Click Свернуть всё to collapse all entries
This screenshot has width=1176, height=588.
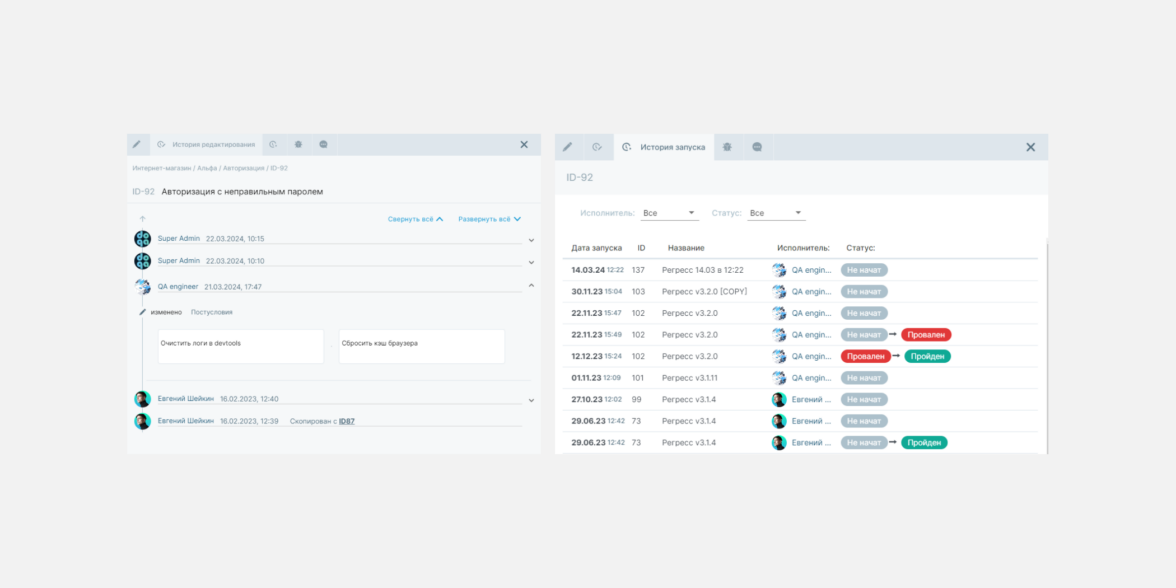click(415, 219)
